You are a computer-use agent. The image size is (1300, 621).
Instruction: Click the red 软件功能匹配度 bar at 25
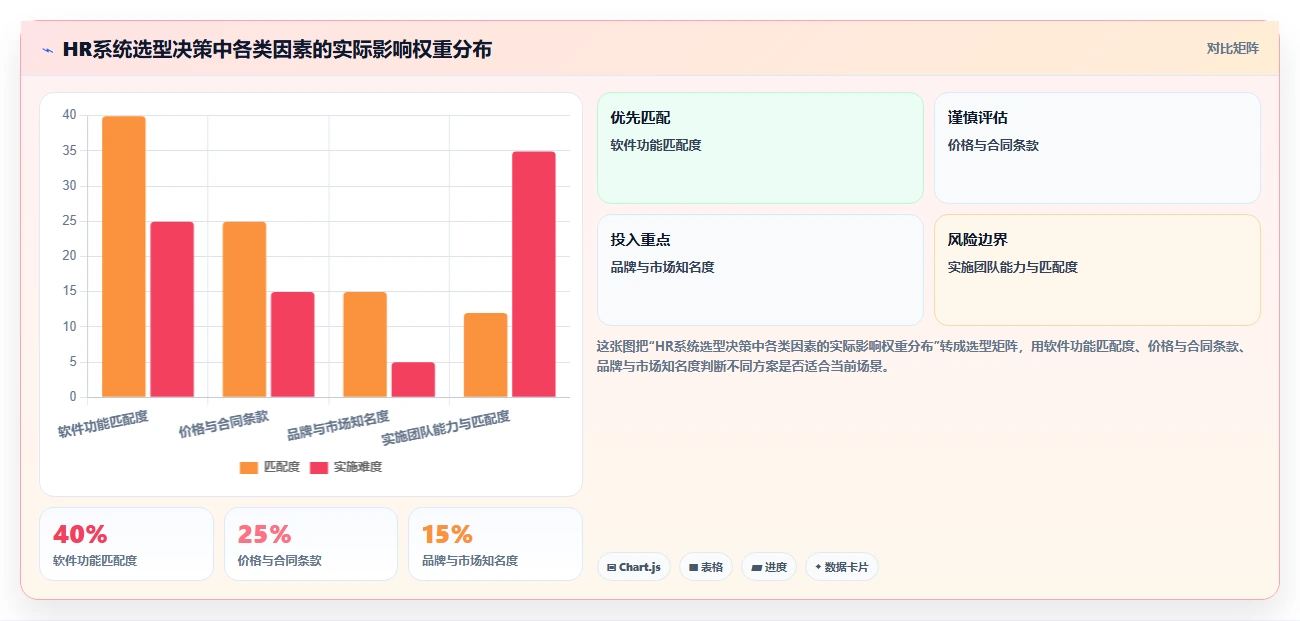(172, 309)
